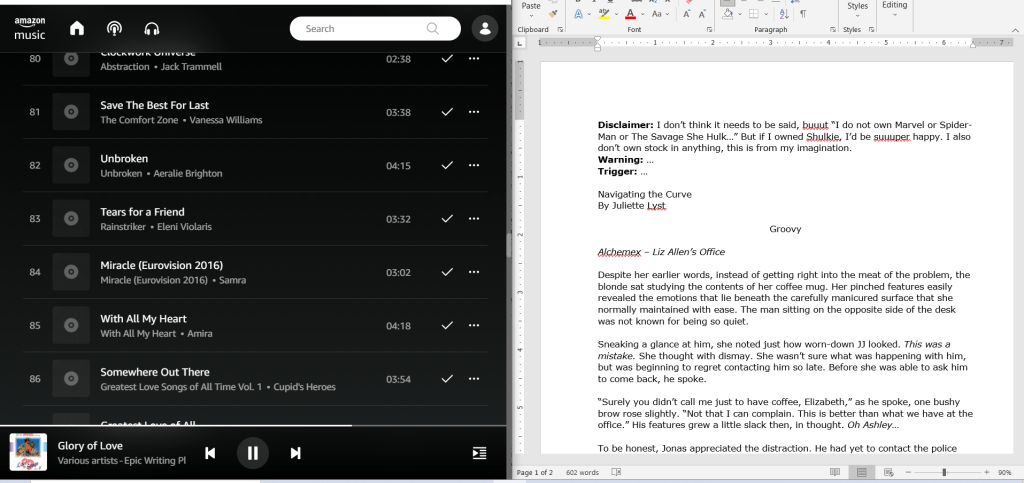Toggle checkmark for Save The Best For Last
Image resolution: width=1024 pixels, height=483 pixels.
click(447, 112)
